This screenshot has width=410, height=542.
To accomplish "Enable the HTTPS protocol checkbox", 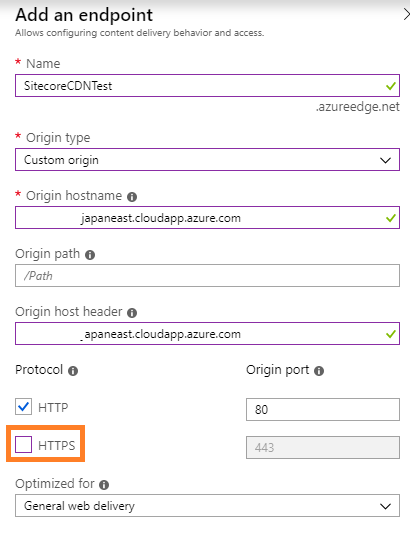I will coord(24,445).
